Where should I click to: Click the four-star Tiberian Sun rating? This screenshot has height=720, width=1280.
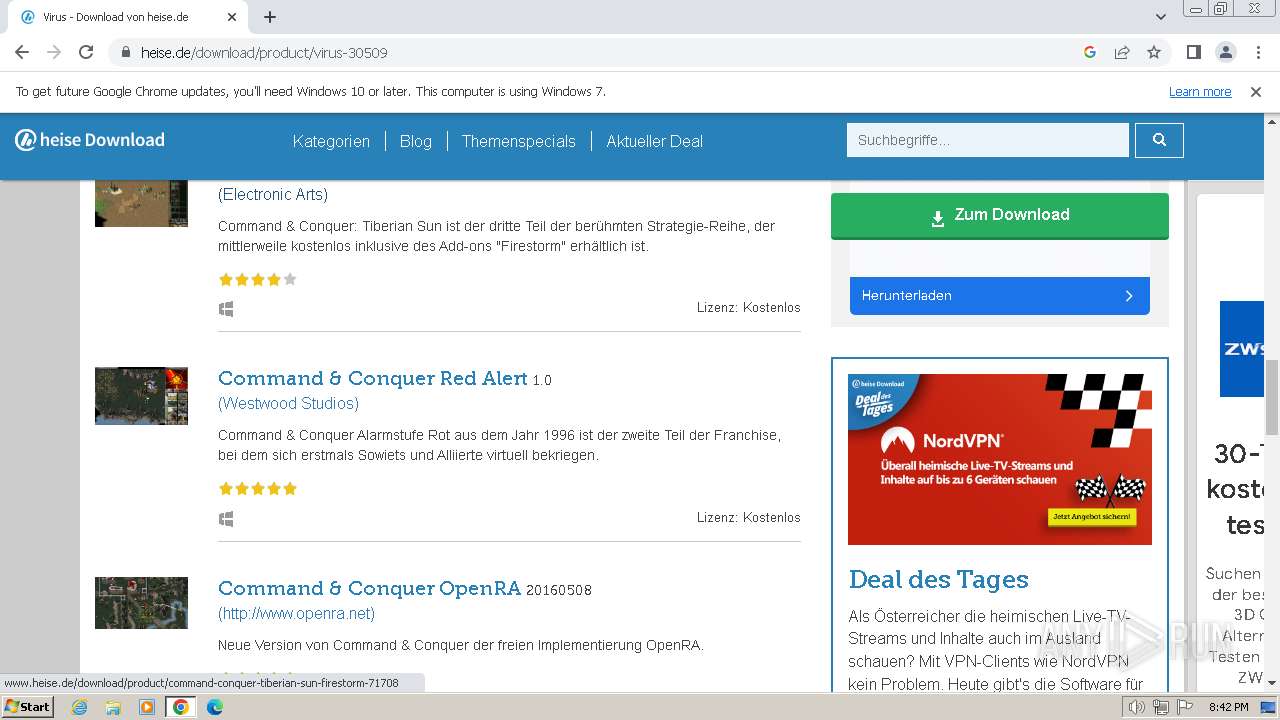click(258, 280)
